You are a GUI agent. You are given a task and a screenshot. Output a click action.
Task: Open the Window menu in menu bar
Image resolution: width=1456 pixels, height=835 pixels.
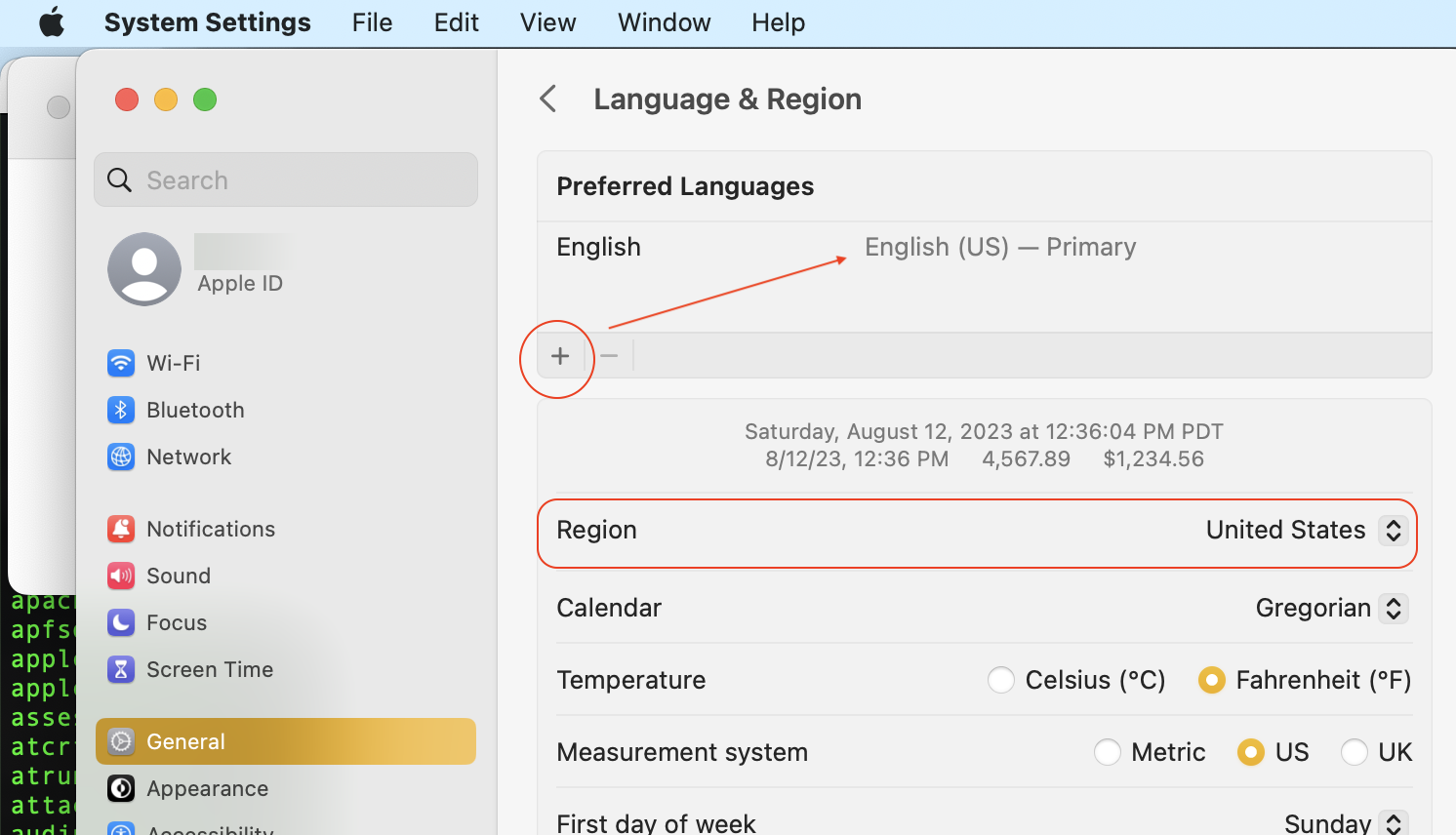coord(664,22)
